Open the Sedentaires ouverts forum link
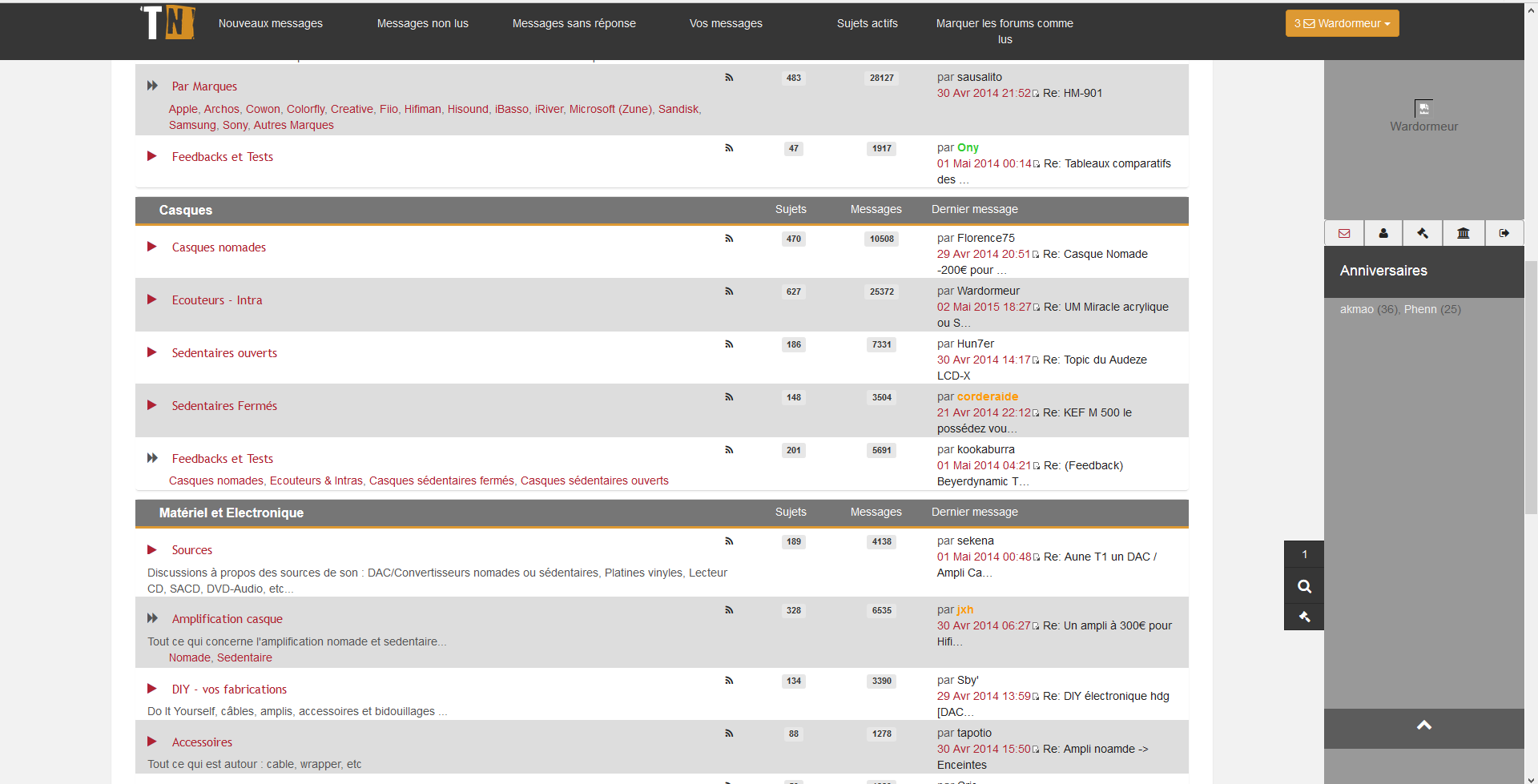The image size is (1538, 784). click(224, 353)
